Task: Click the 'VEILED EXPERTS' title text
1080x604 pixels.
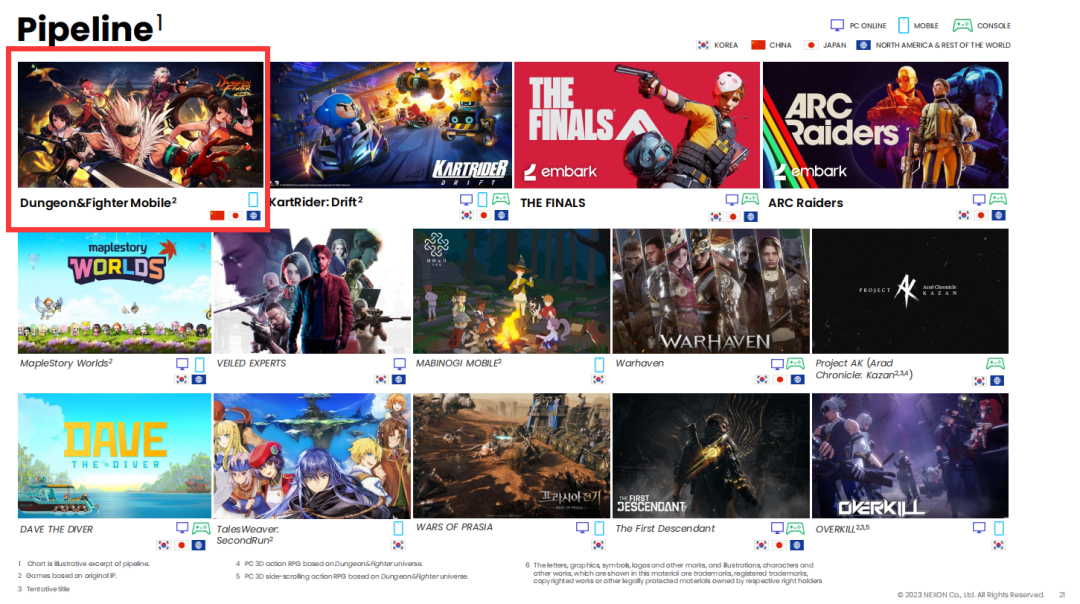Action: point(251,363)
